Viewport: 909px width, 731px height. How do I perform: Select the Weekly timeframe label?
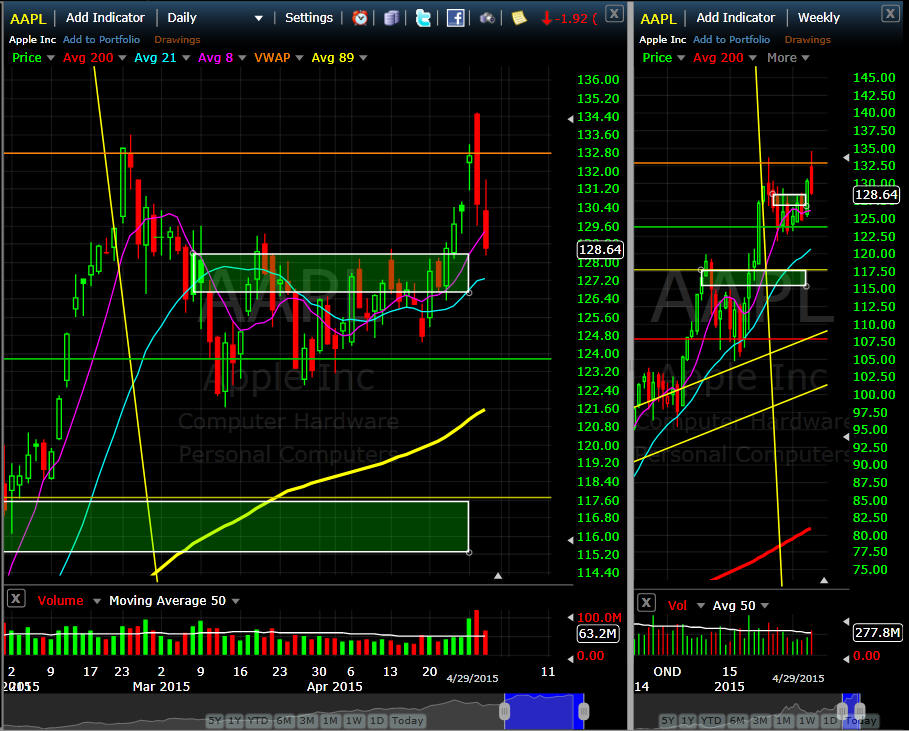819,17
